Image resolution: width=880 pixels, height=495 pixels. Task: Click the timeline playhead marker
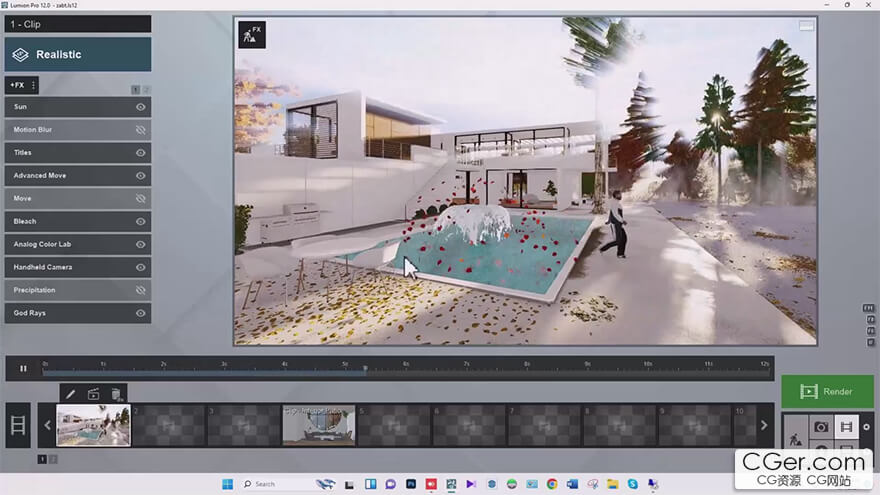[x=365, y=368]
